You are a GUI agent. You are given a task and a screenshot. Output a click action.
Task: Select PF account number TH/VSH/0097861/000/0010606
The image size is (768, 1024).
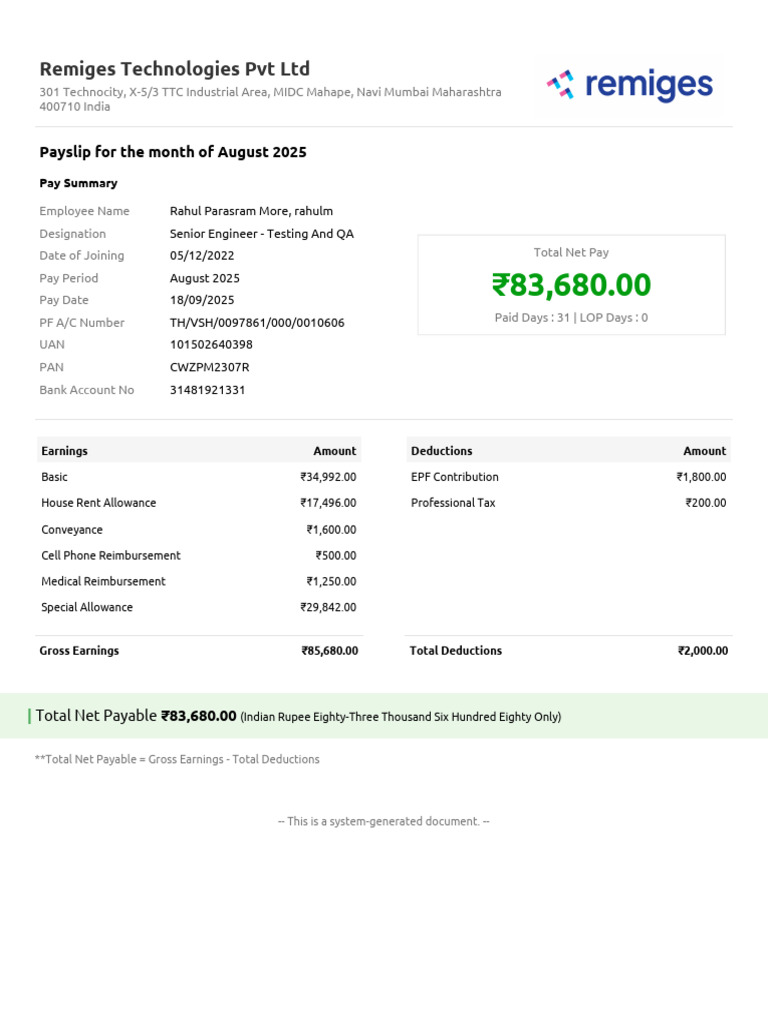click(x=257, y=323)
